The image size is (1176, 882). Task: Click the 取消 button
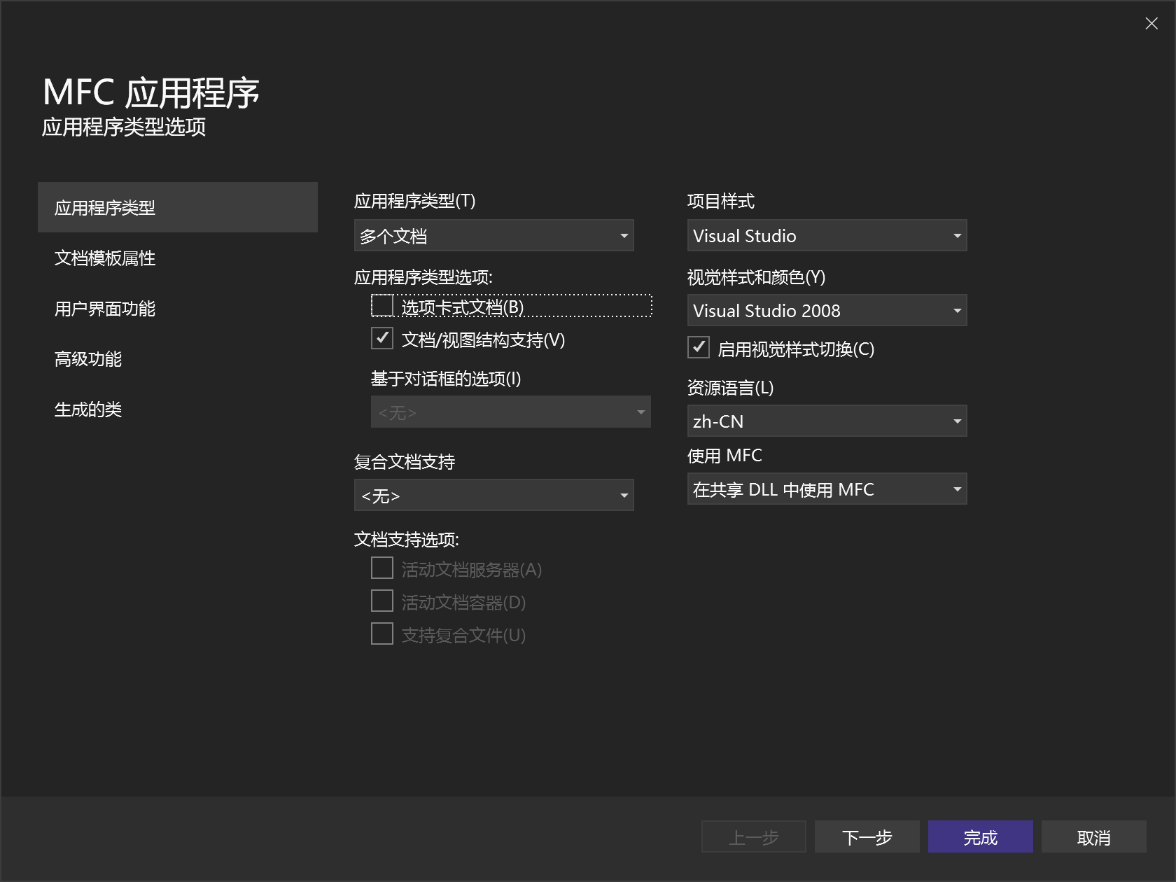pos(1093,837)
